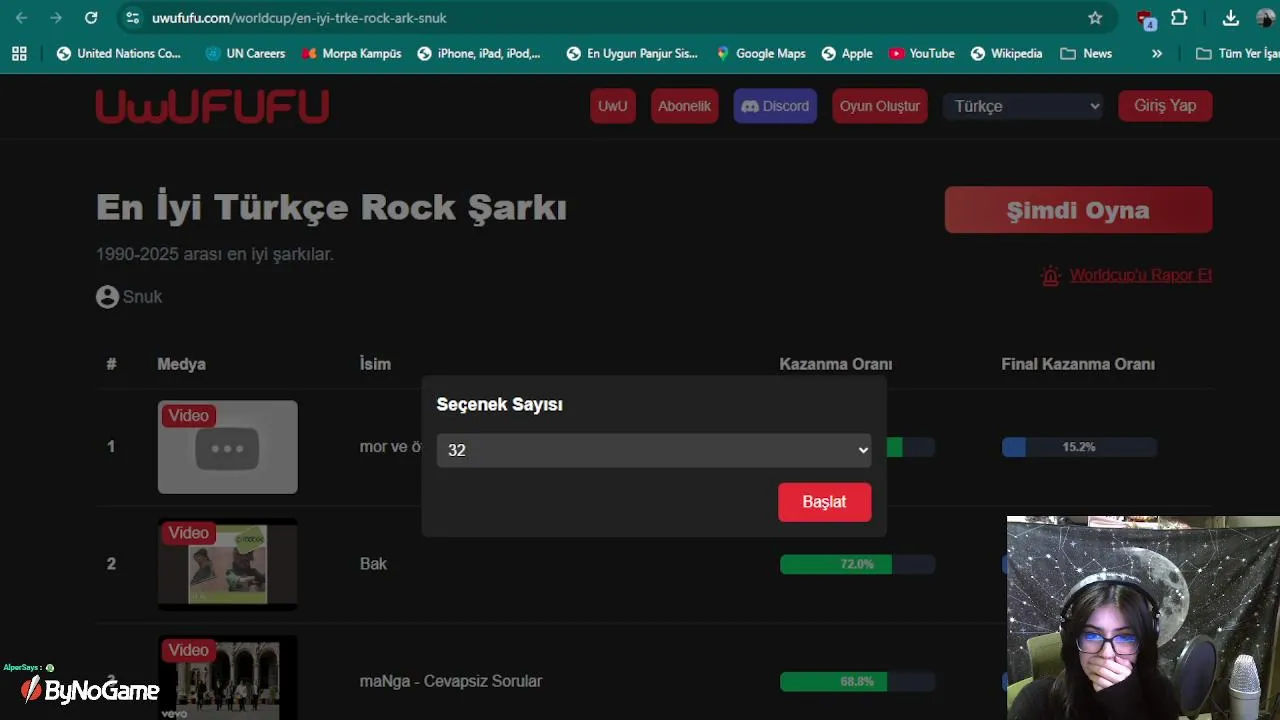Screen dimensions: 1280x720
Task: Click the browser forward arrow
Action: (56, 18)
